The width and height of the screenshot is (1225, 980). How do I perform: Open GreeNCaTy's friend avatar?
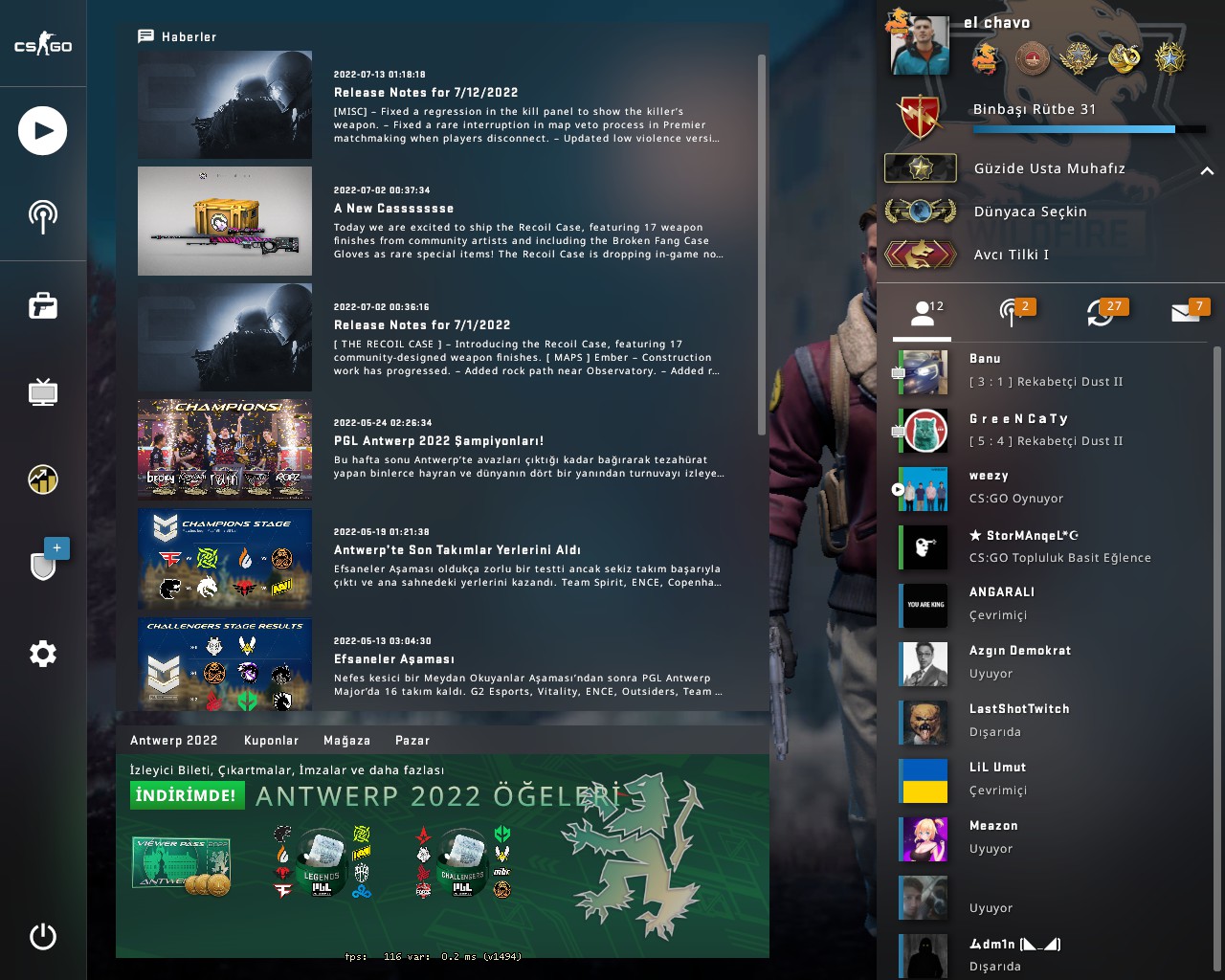pos(924,431)
